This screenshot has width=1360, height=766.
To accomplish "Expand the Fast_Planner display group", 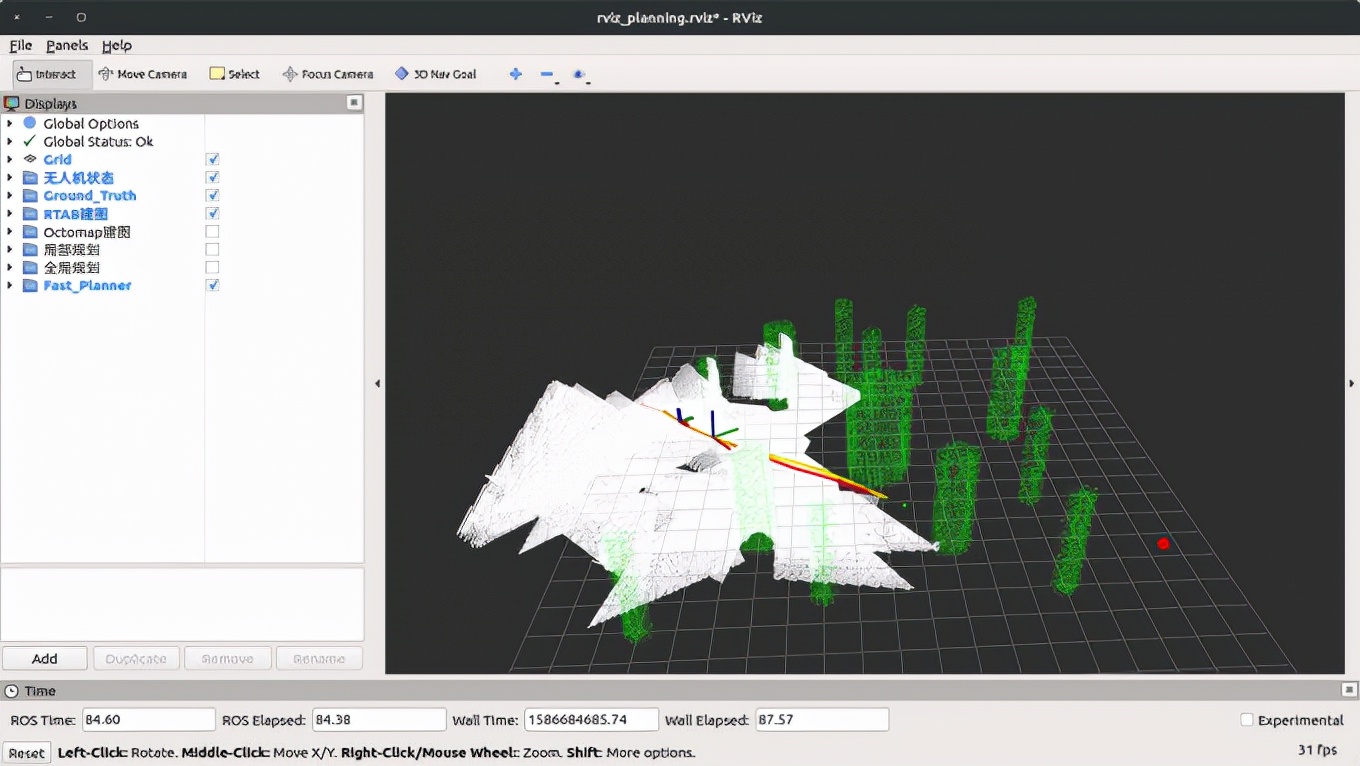I will 10,285.
